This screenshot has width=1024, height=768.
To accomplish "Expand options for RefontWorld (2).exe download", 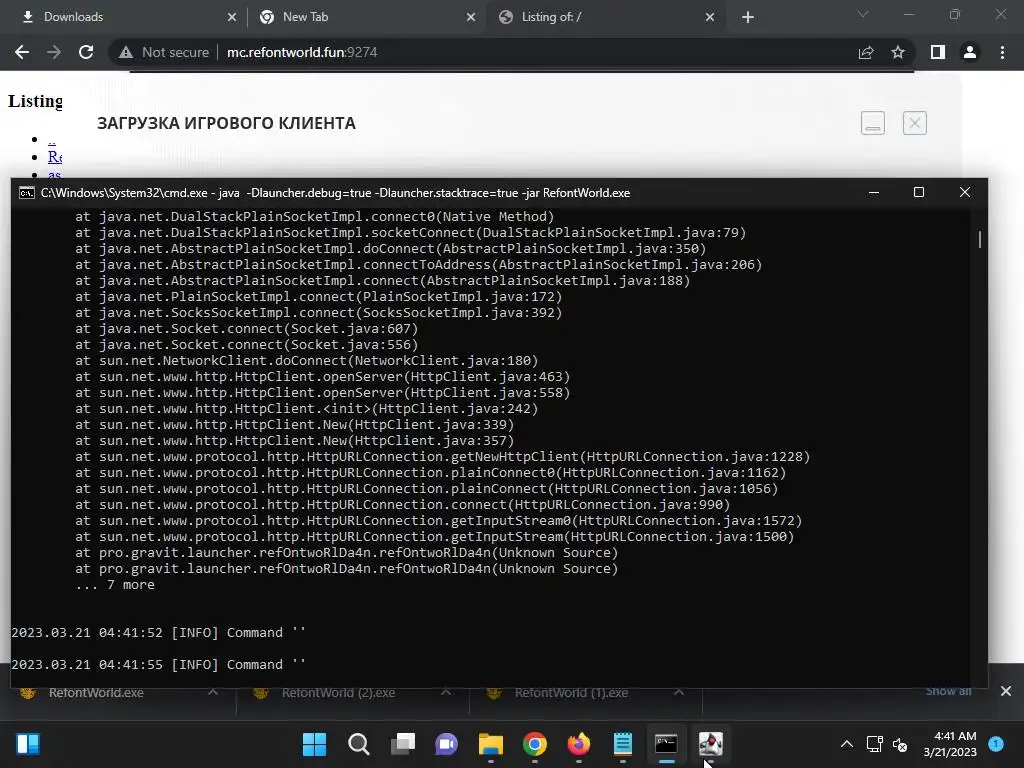I will pos(446,692).
